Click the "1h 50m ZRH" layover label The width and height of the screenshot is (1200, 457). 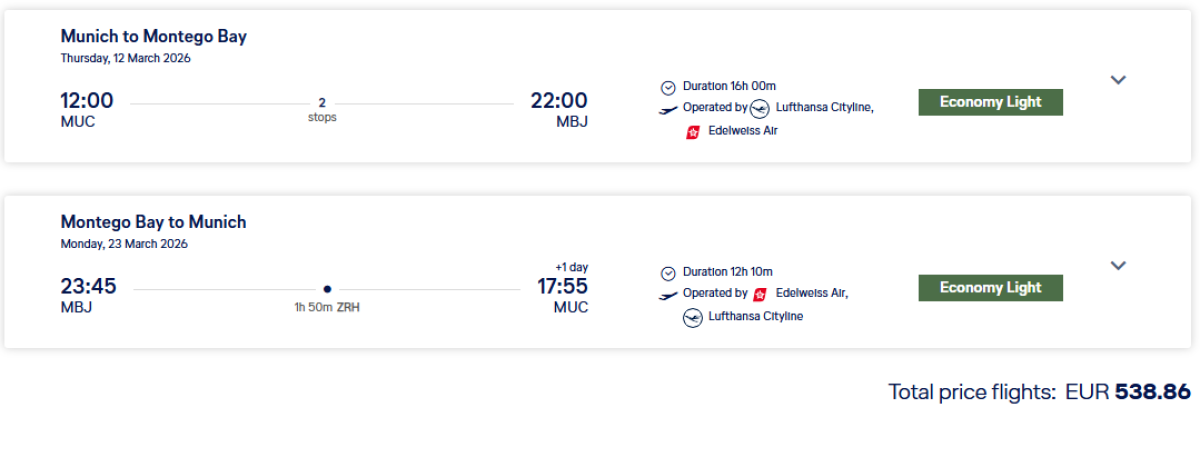coord(327,307)
